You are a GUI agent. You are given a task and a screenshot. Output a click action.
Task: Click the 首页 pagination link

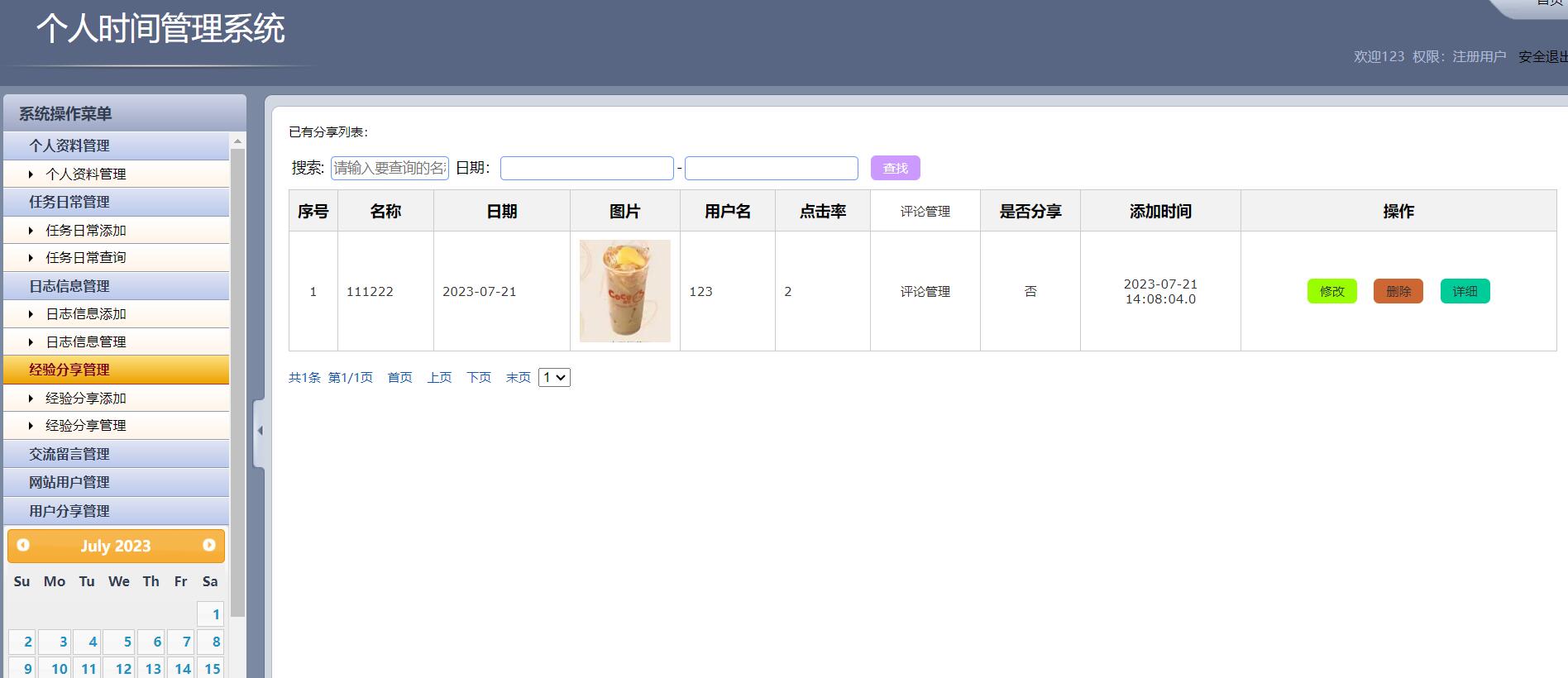click(400, 377)
